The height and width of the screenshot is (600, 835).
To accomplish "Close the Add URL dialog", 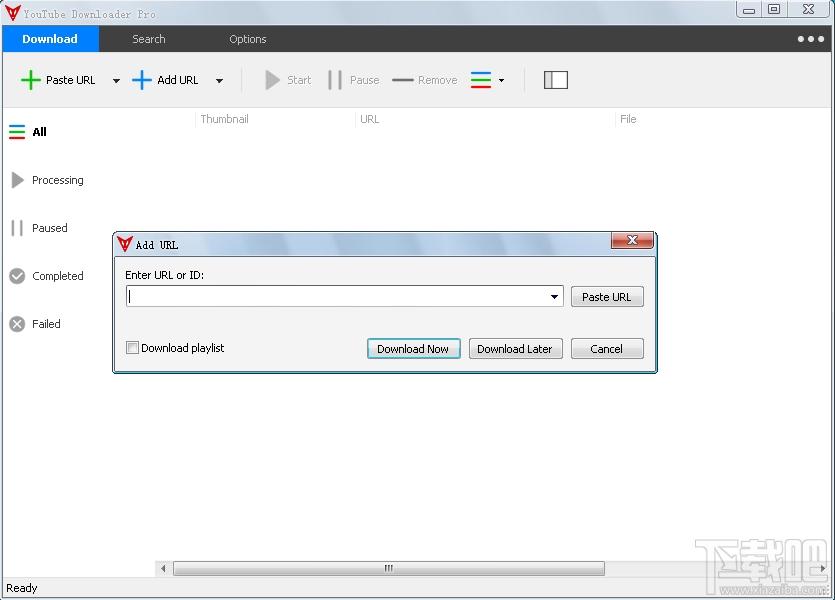I will coord(632,240).
